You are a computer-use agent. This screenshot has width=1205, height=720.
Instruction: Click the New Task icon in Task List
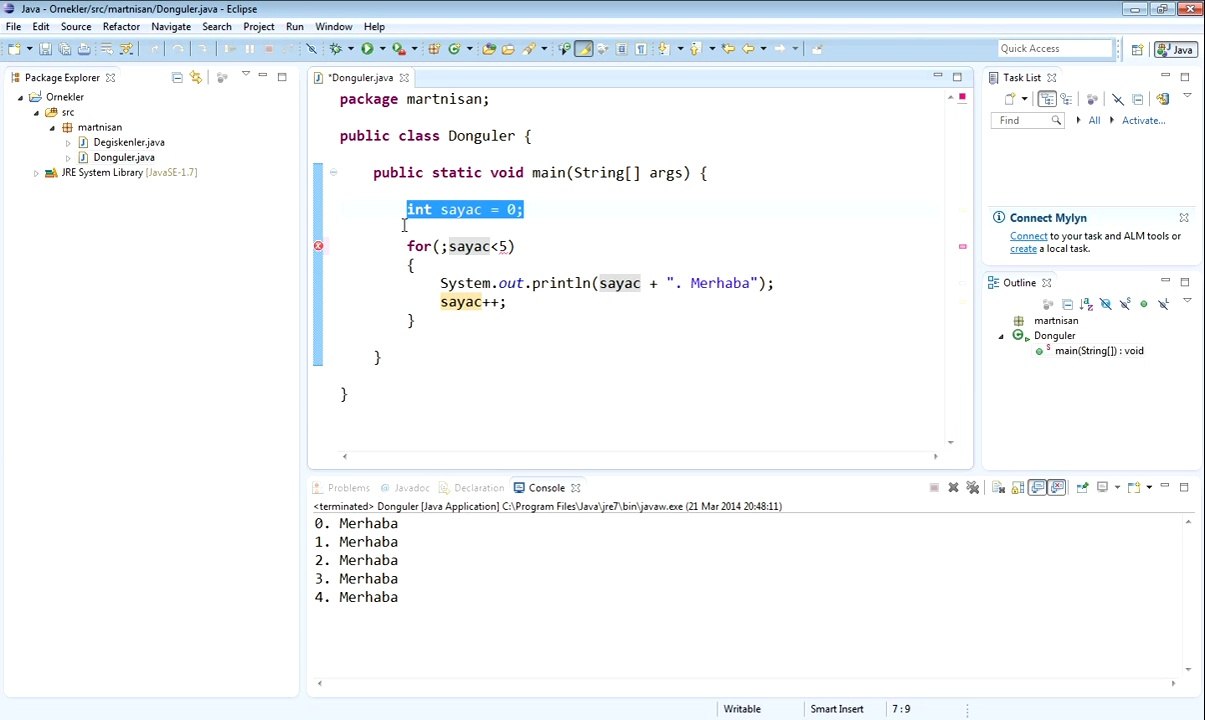tap(1010, 99)
